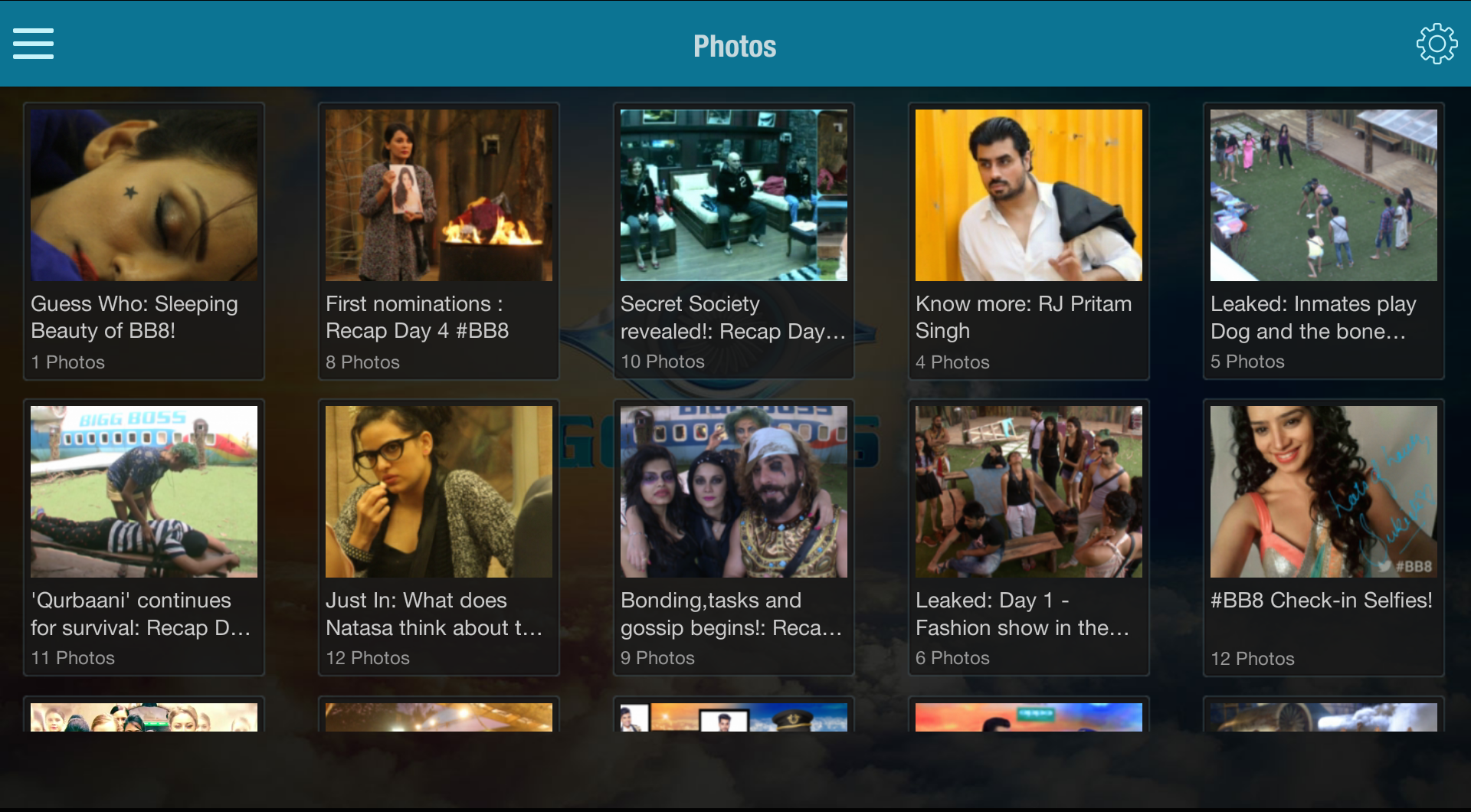1471x812 pixels.
Task: Select the 'Bonding,tasks and gossip begins!' title
Action: click(x=732, y=614)
